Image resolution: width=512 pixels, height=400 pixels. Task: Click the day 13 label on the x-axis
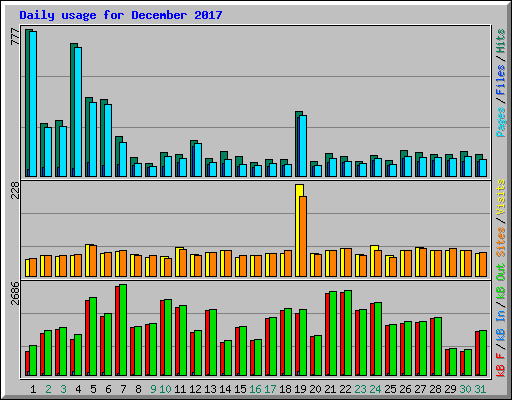click(210, 389)
